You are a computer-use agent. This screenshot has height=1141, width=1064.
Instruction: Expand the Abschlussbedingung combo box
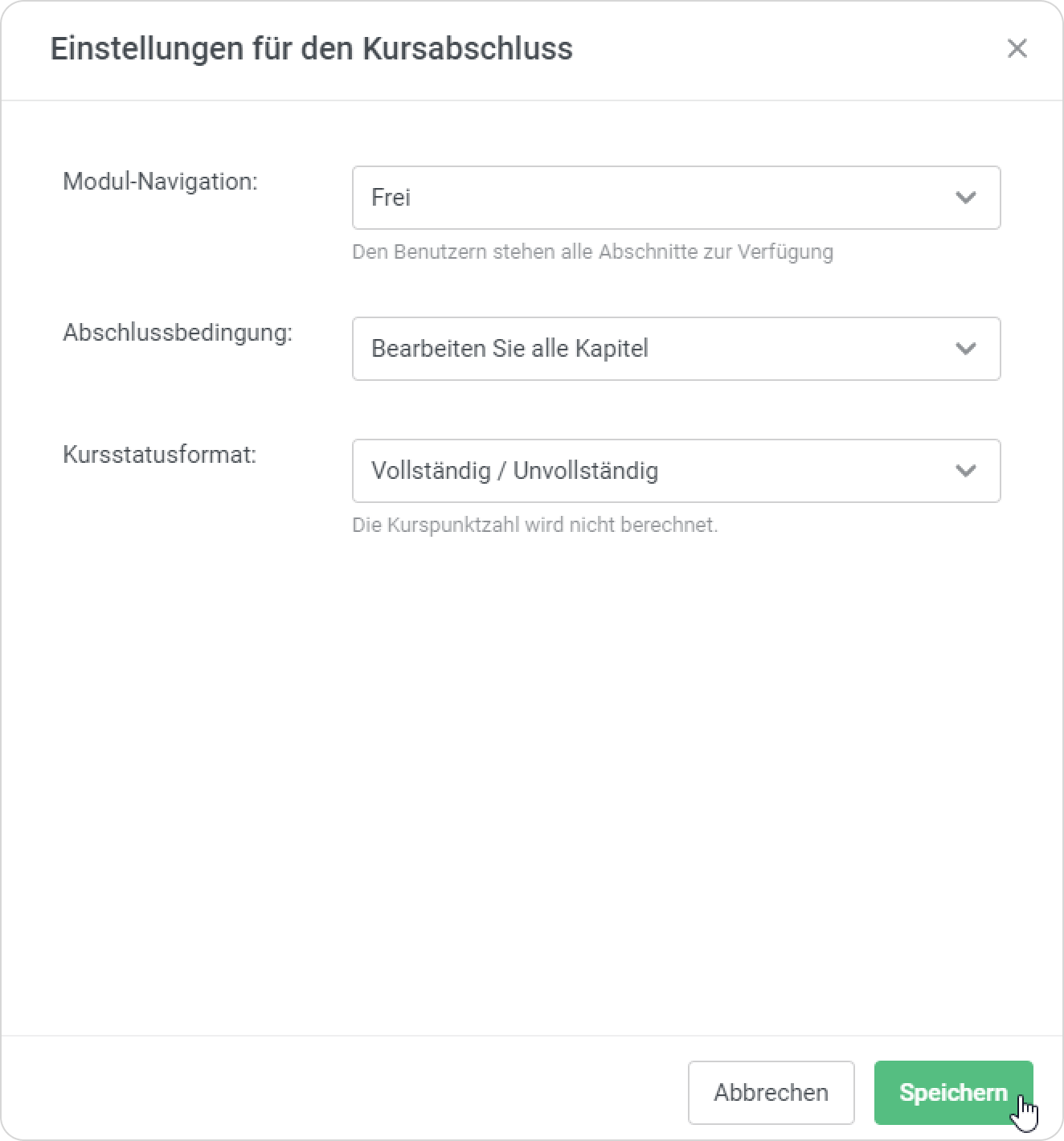[723, 349]
